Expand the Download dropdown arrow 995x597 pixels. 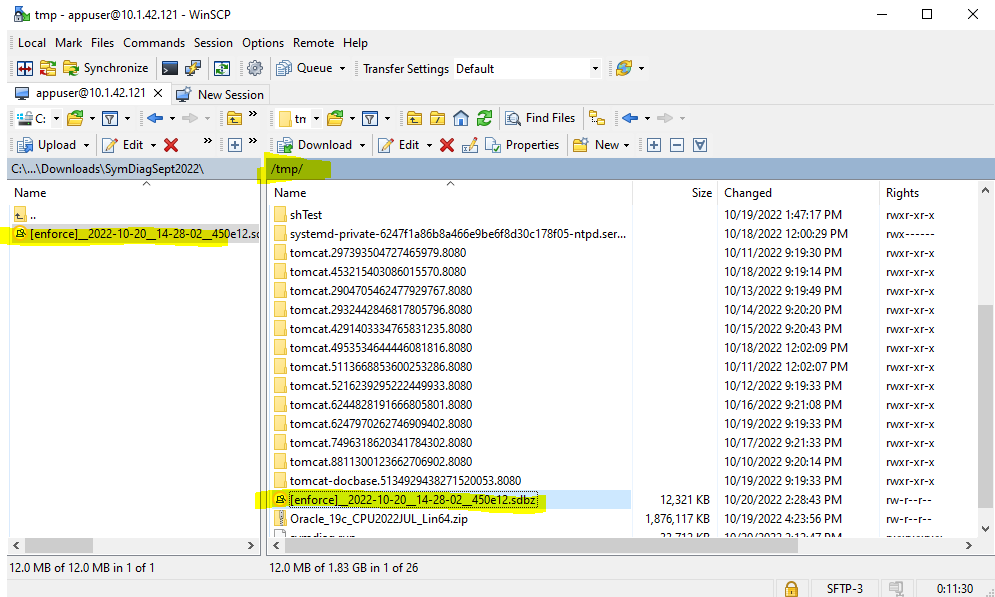tap(362, 145)
